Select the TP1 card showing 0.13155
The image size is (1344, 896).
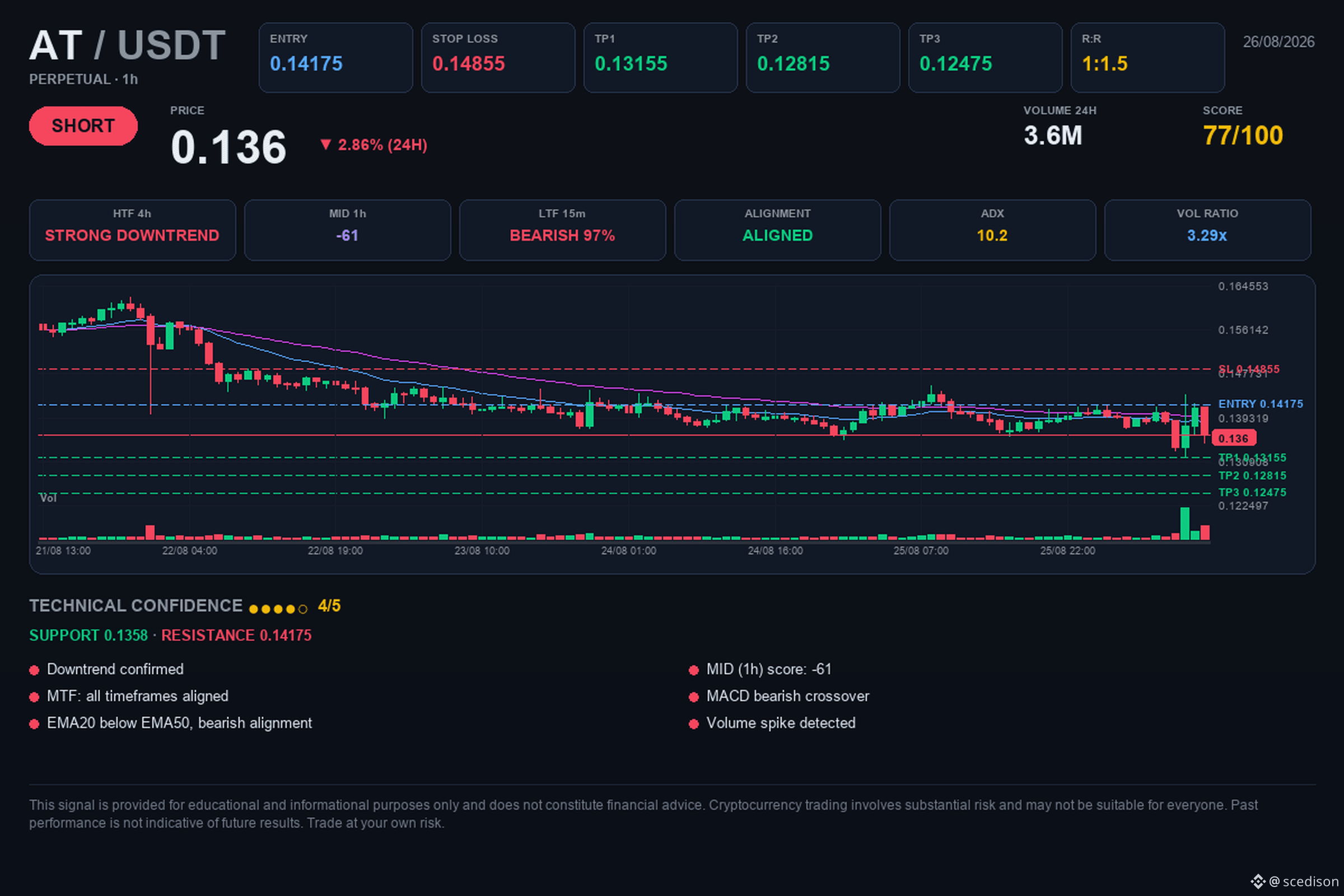click(x=660, y=58)
